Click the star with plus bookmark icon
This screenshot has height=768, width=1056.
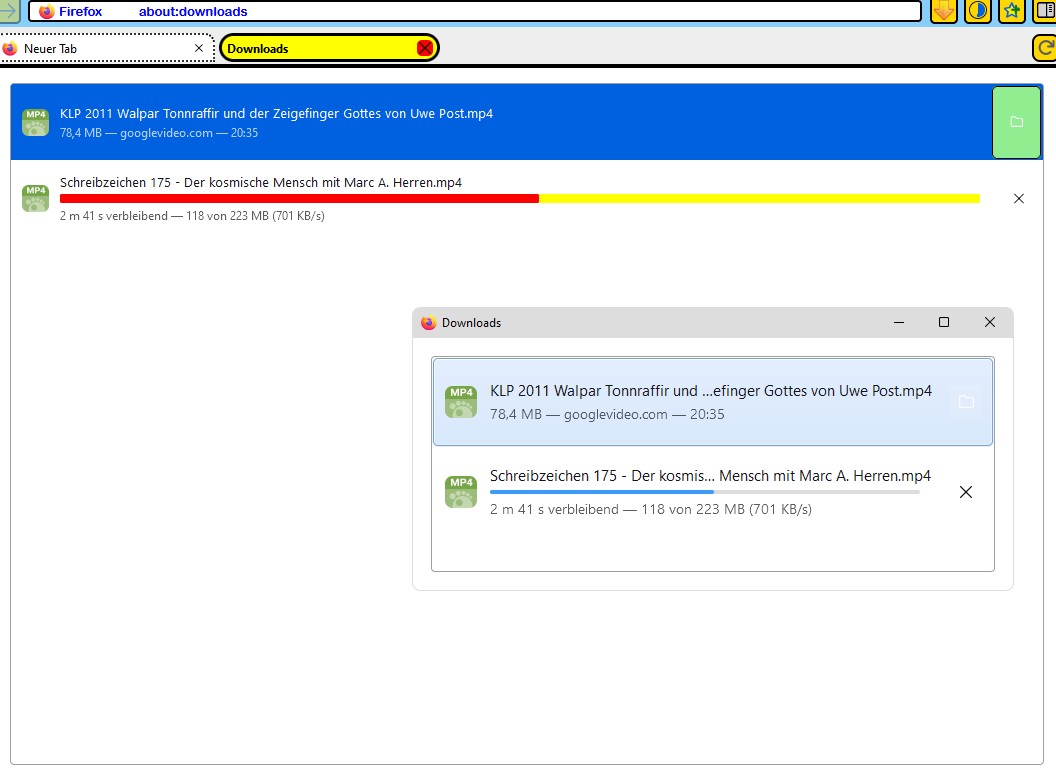click(1012, 11)
